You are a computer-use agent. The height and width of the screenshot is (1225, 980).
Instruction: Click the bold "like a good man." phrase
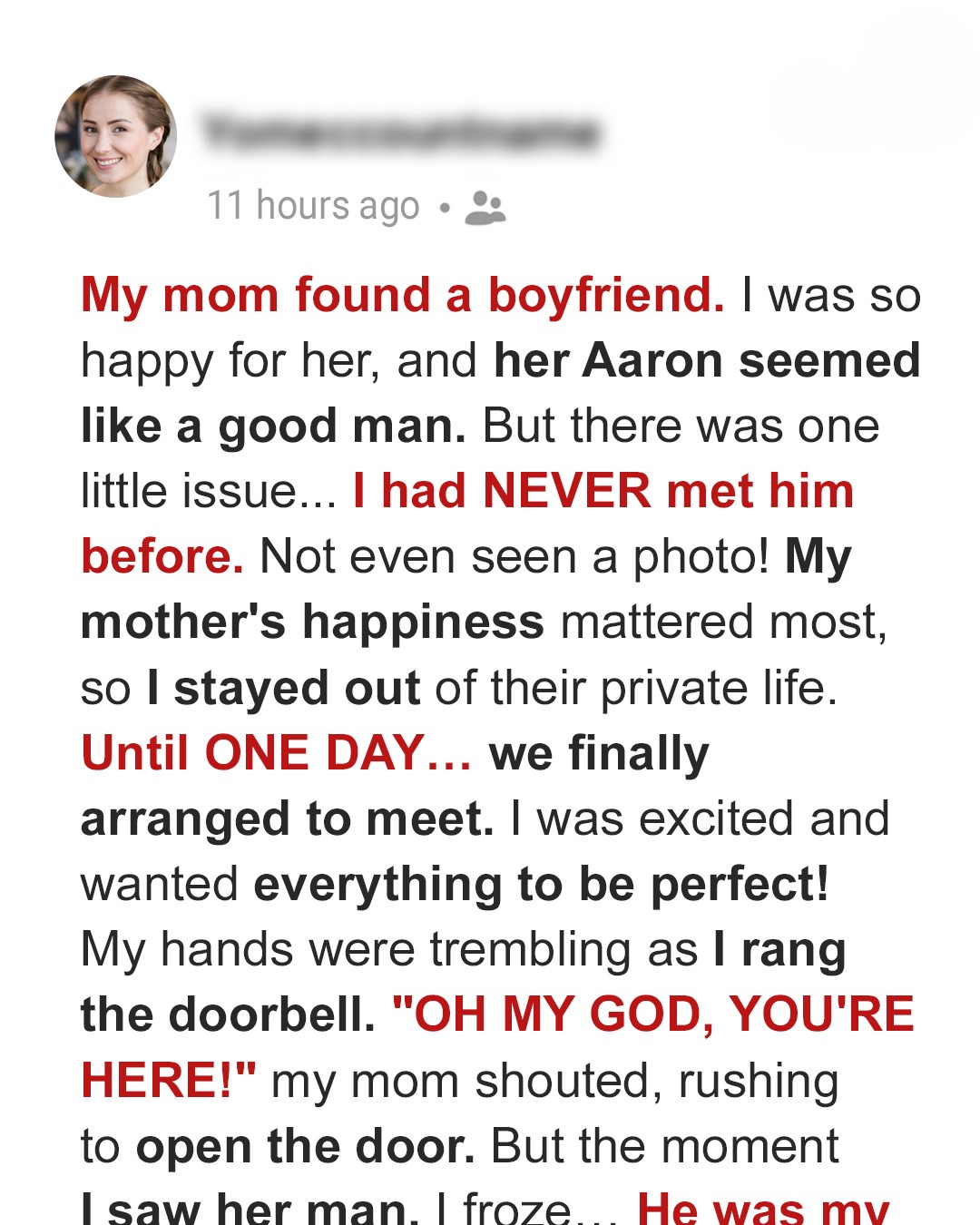click(x=273, y=426)
